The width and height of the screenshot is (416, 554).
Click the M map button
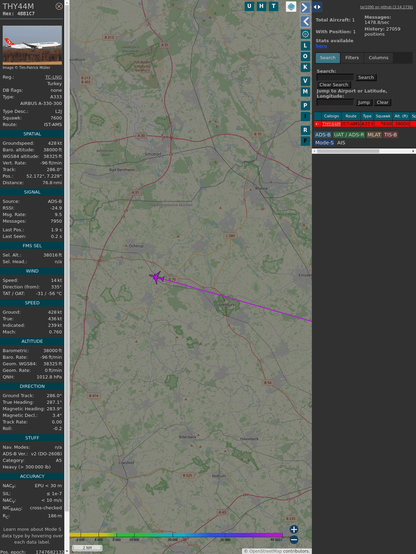(305, 92)
